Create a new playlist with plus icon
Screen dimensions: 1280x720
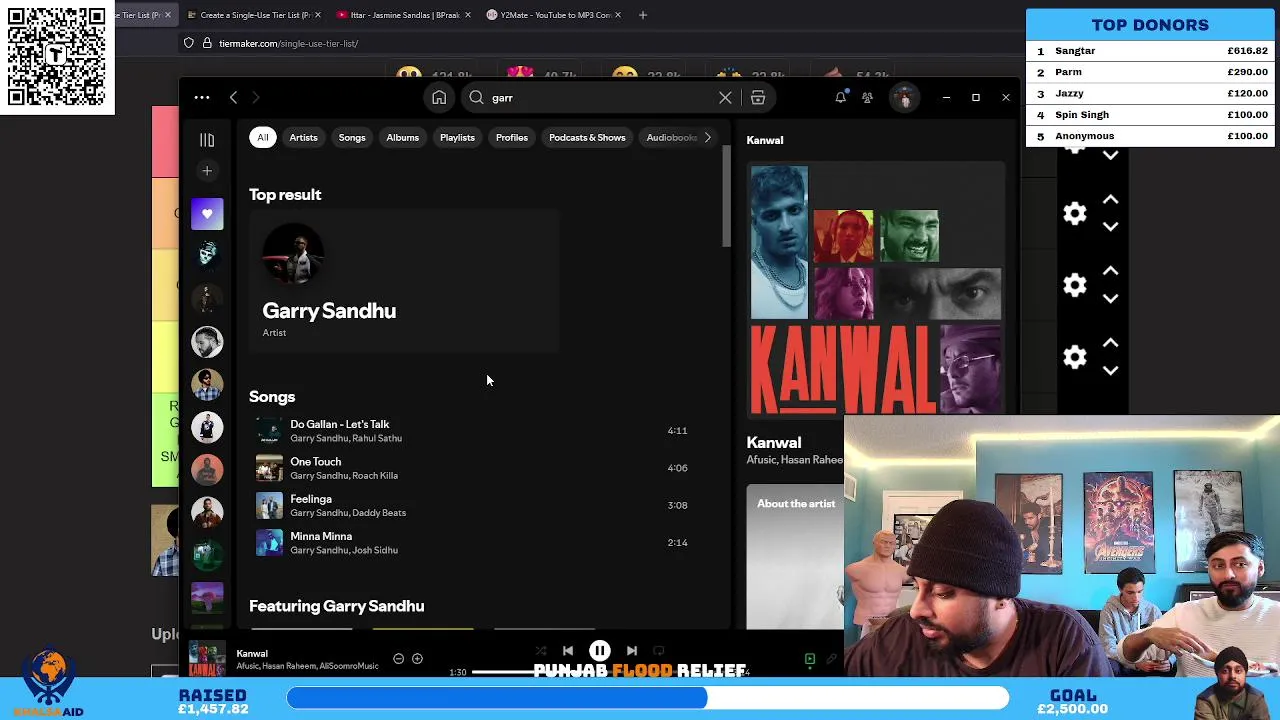(207, 171)
